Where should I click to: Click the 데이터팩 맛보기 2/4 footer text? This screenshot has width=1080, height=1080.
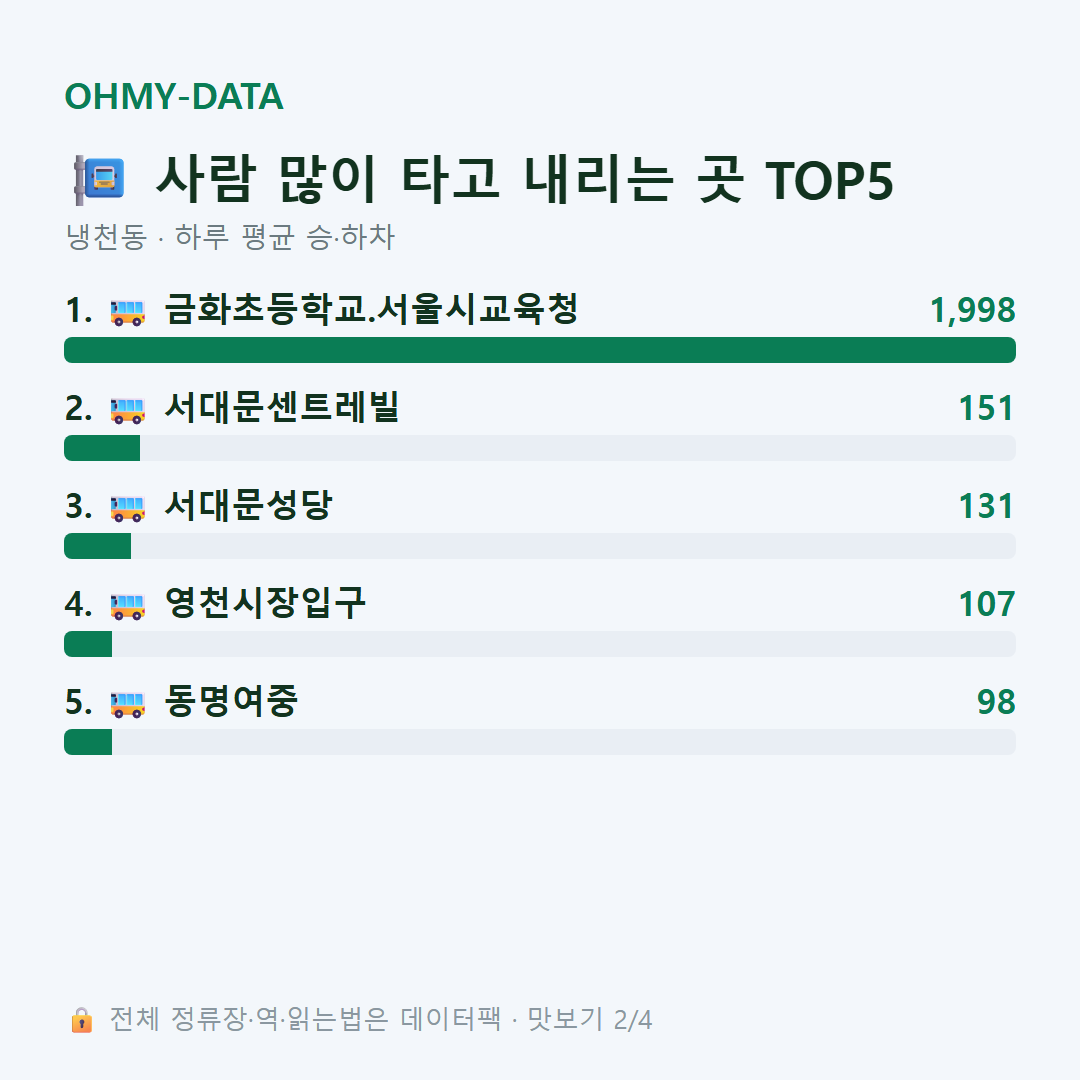tap(526, 1019)
